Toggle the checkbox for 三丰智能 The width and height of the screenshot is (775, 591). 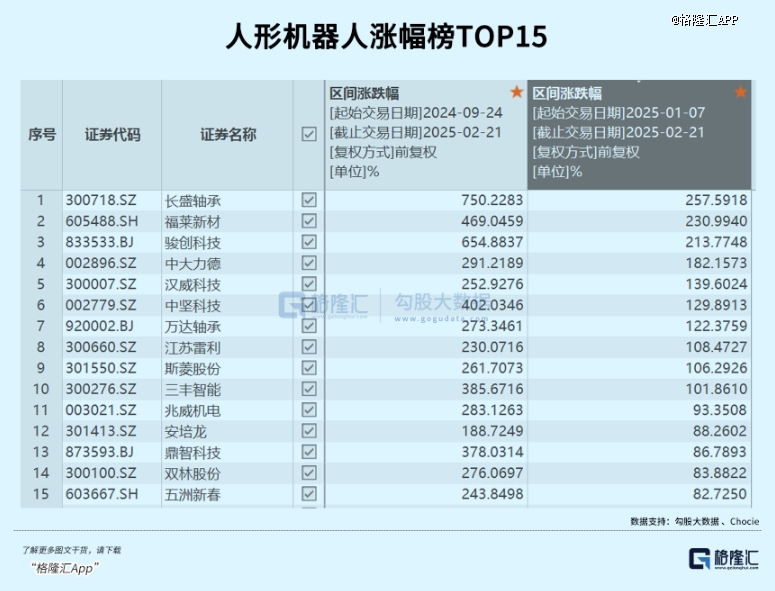309,389
